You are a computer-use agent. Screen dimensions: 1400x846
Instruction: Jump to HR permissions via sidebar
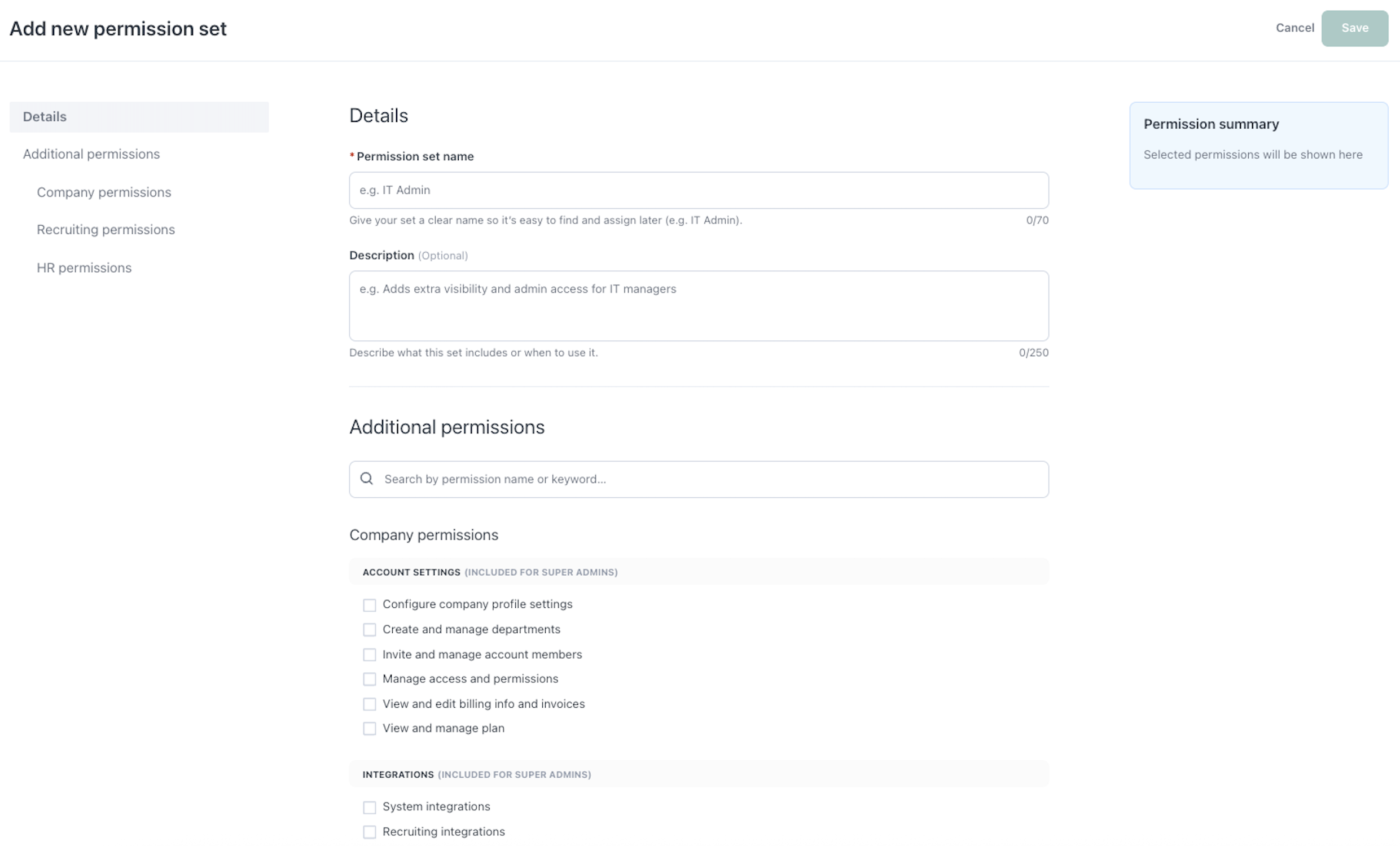click(84, 267)
